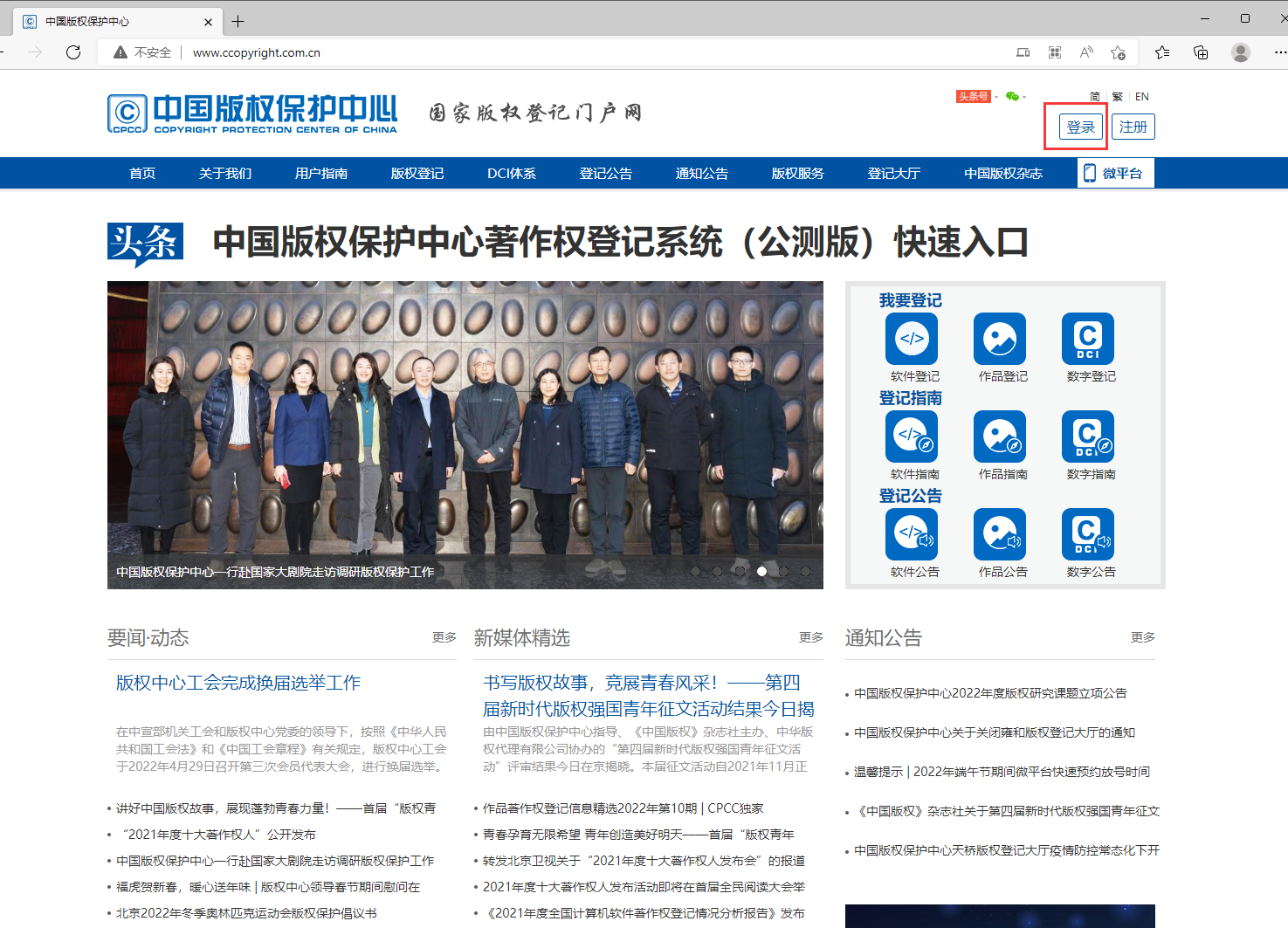This screenshot has height=928, width=1288.
Task: Open the 数字公告 DCI announcement icon
Action: click(x=1089, y=533)
